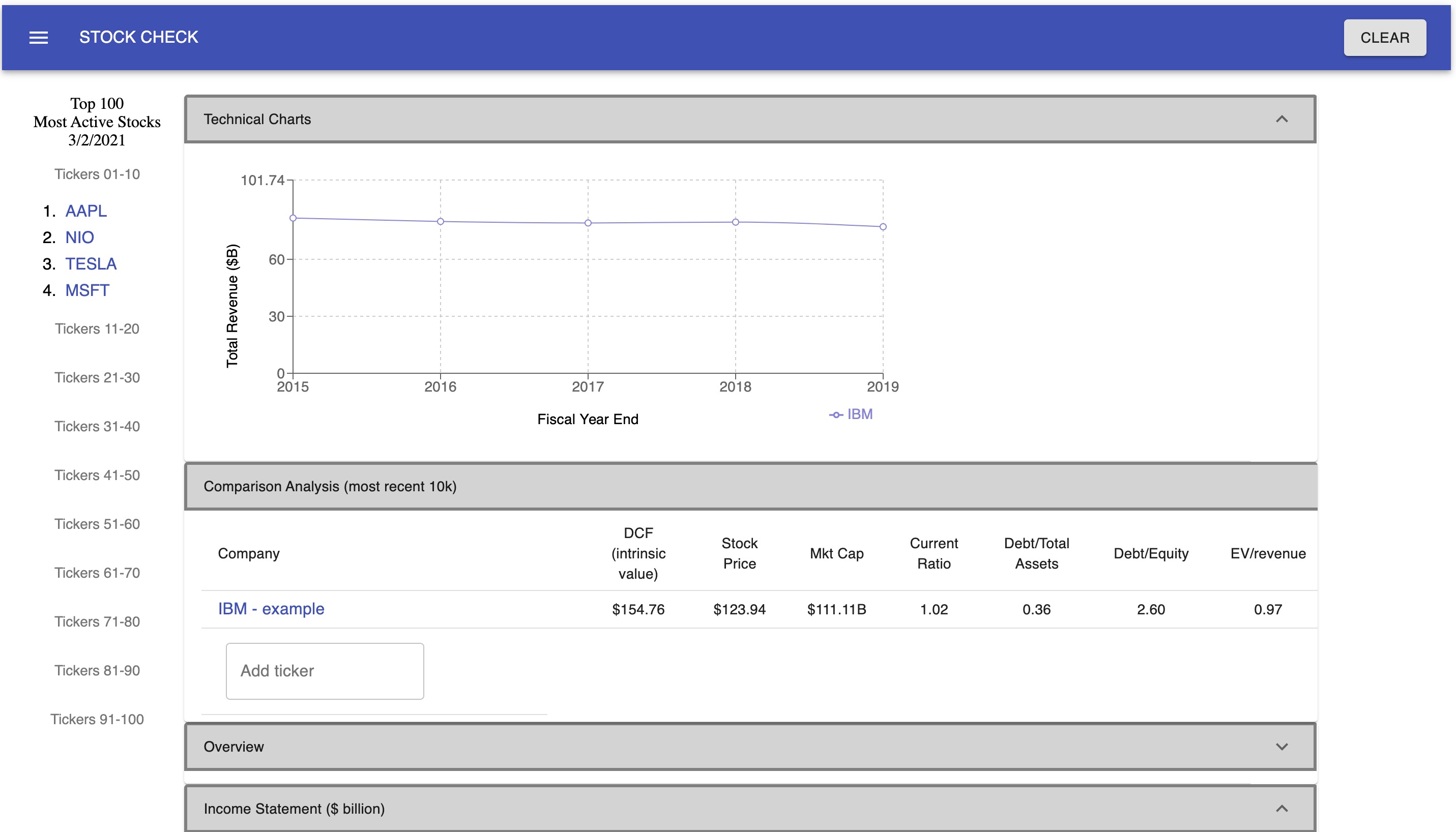Click the DCF (intrinsic value) column header
Viewport: 1456px width, 832px height.
(x=638, y=553)
